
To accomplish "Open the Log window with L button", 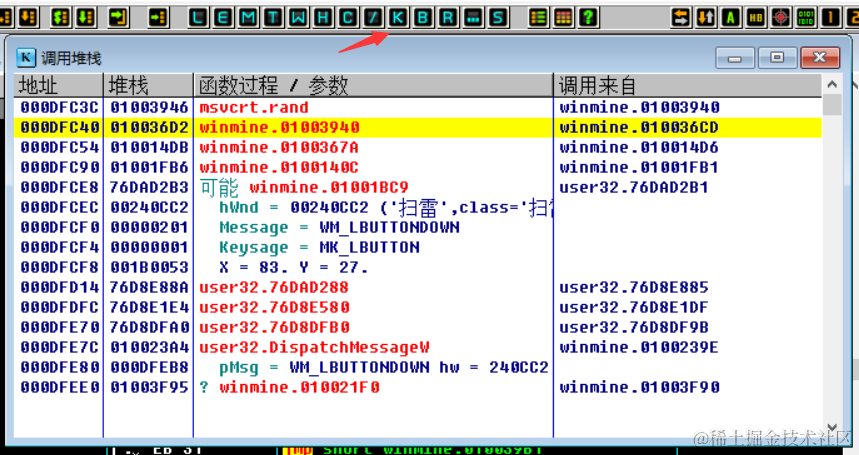I will click(x=198, y=18).
